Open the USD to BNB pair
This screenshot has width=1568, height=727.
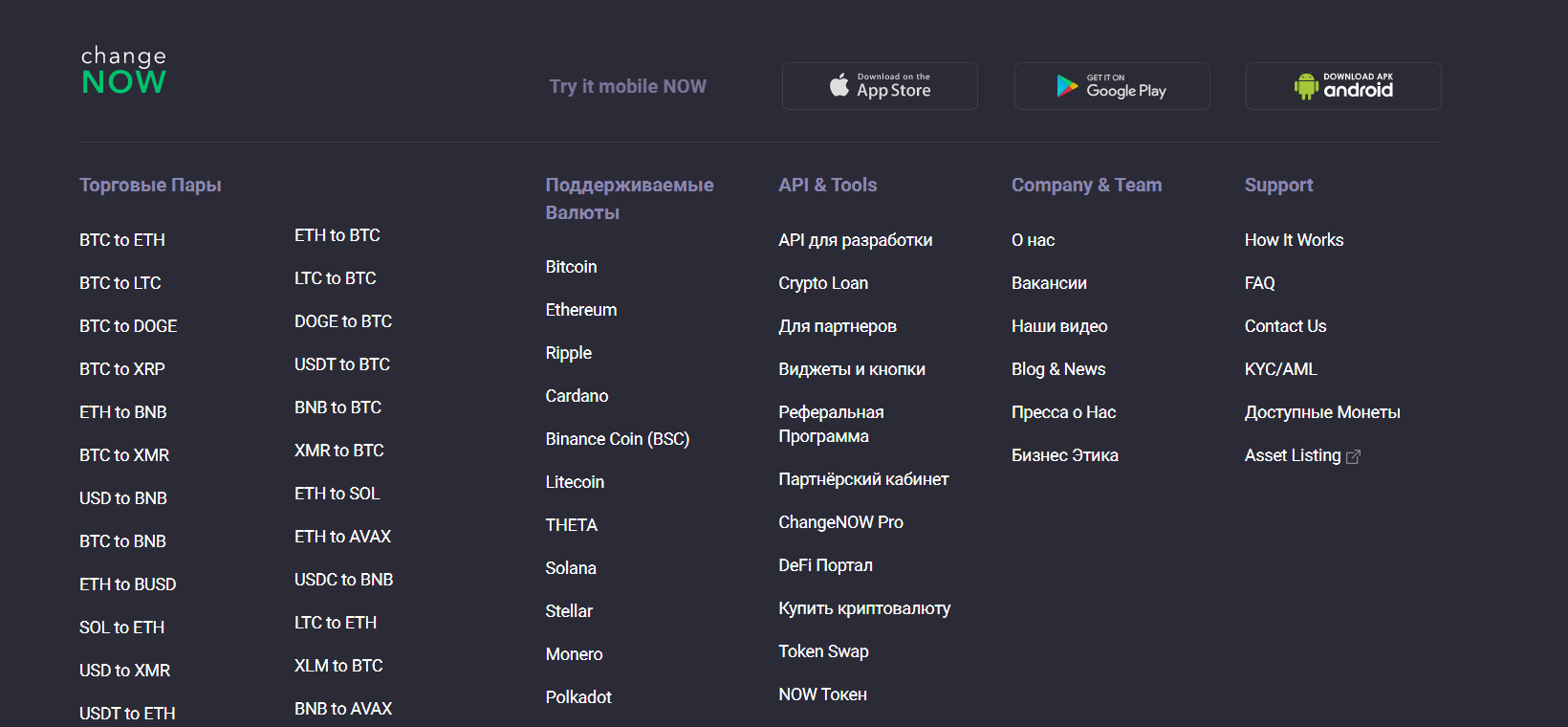click(123, 498)
